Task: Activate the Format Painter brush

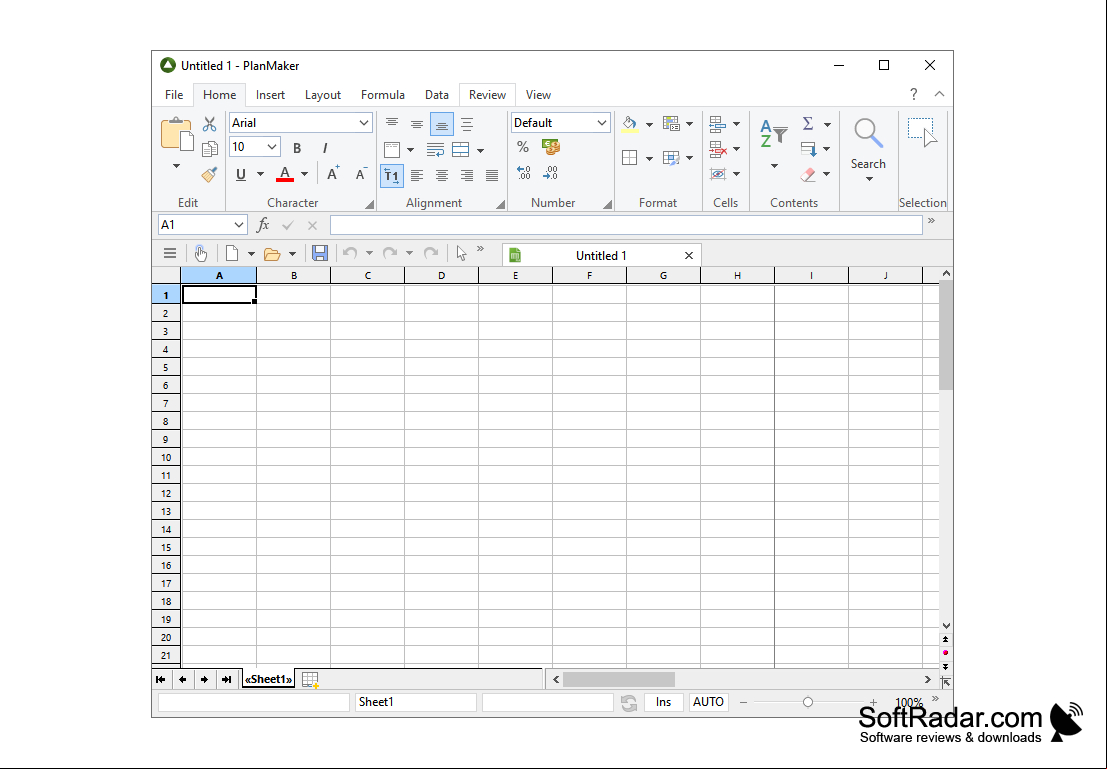Action: pyautogui.click(x=210, y=174)
